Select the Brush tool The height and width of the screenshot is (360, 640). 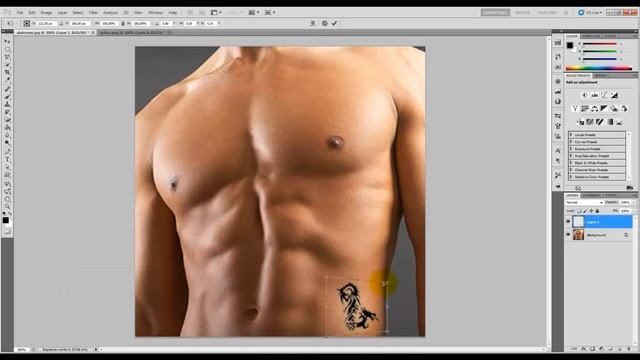pyautogui.click(x=7, y=96)
